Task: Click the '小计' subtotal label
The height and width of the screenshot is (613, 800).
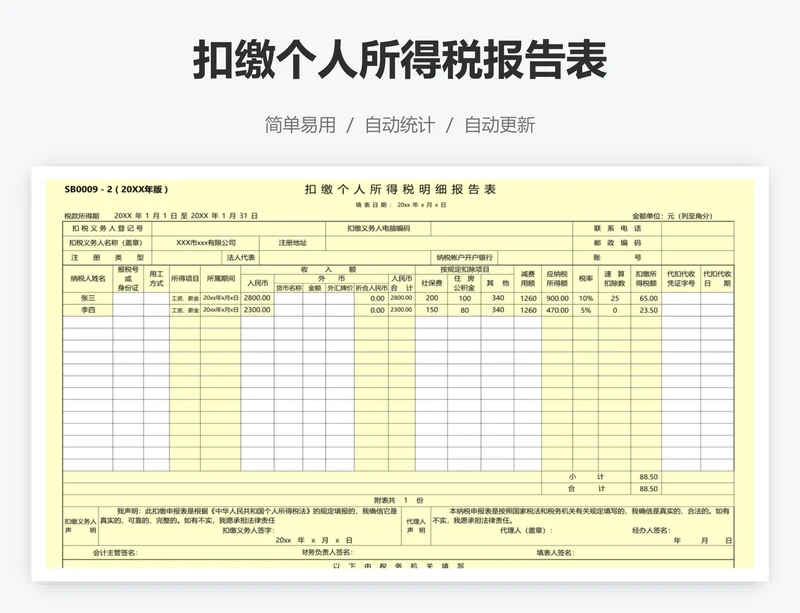Action: [x=586, y=477]
